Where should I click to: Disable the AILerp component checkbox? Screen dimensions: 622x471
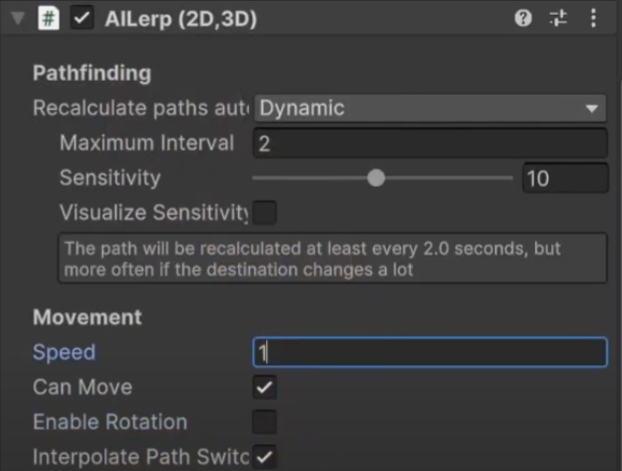click(x=81, y=18)
